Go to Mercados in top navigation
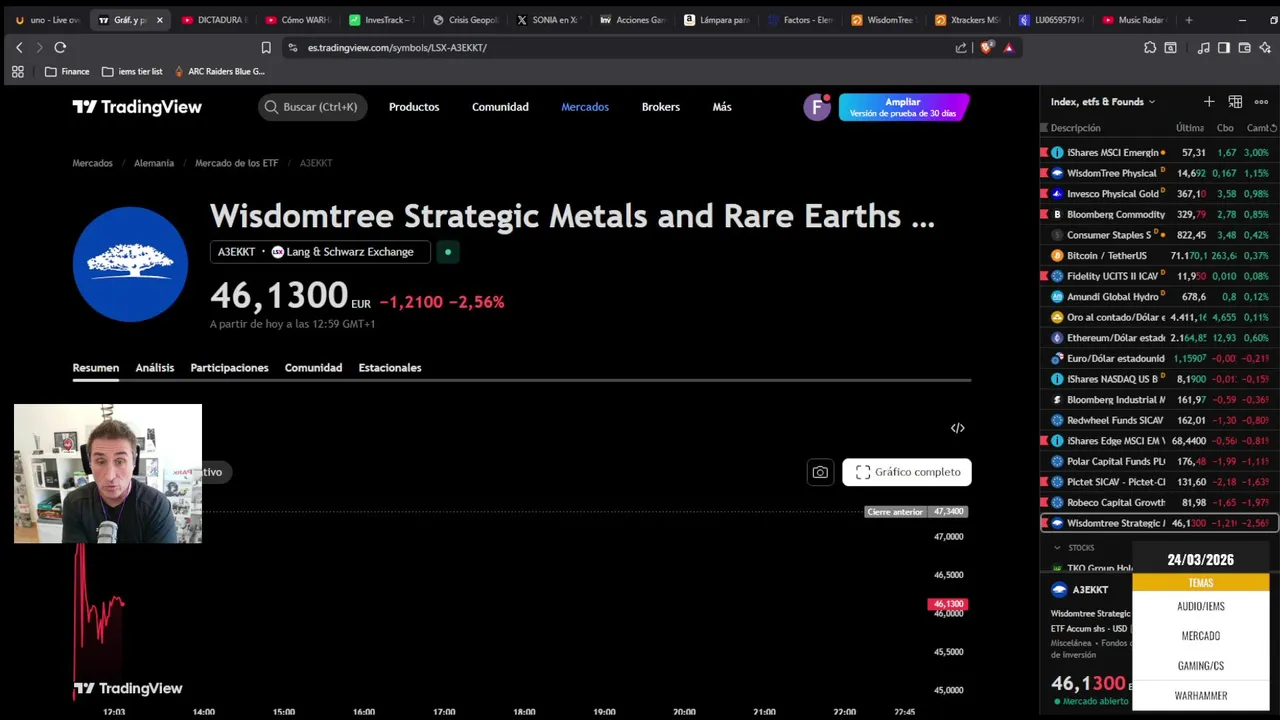The image size is (1280, 720). 585,107
